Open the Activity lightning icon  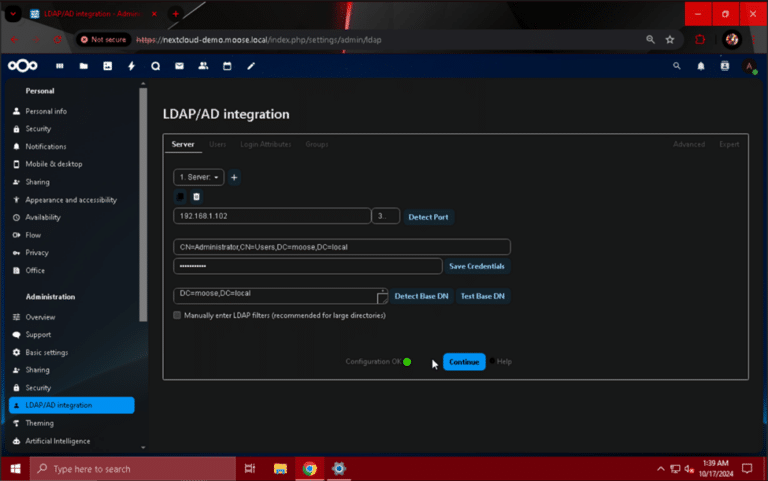click(x=131, y=66)
